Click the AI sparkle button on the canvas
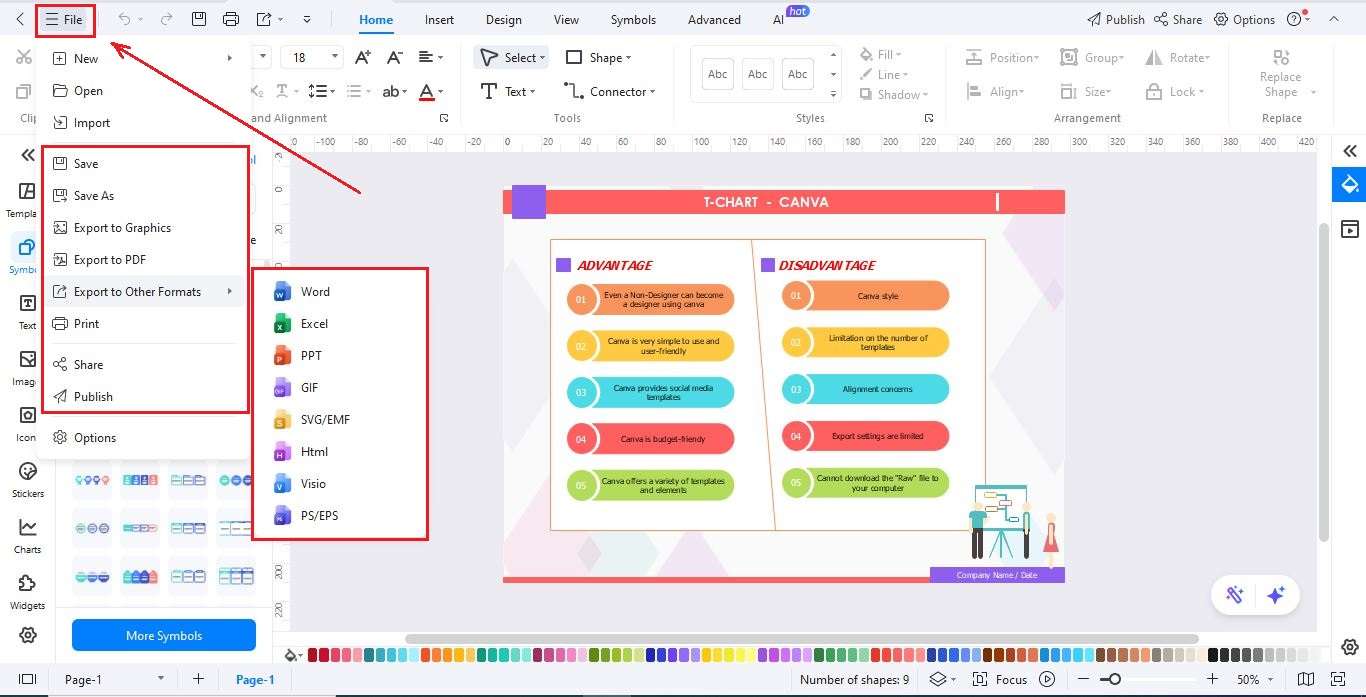 tap(1275, 595)
